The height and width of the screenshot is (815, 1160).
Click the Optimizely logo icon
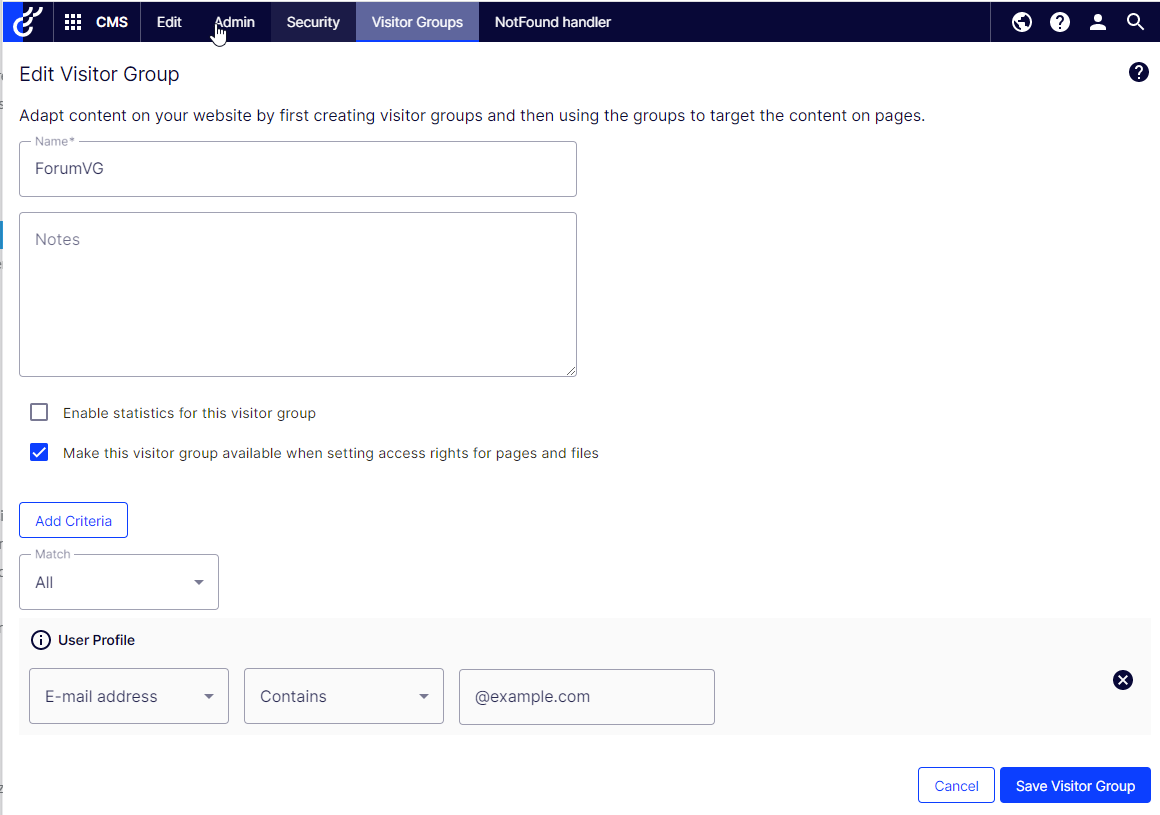(x=26, y=21)
